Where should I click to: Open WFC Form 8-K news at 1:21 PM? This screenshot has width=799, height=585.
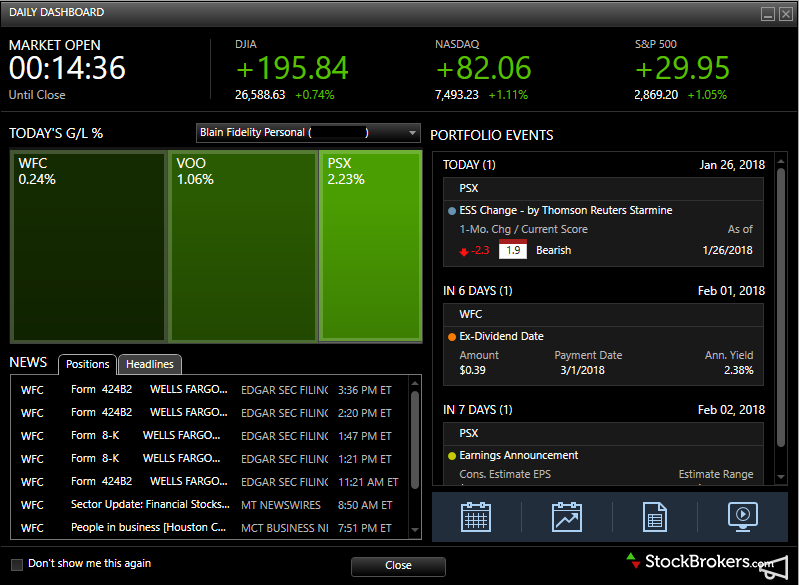(209, 459)
